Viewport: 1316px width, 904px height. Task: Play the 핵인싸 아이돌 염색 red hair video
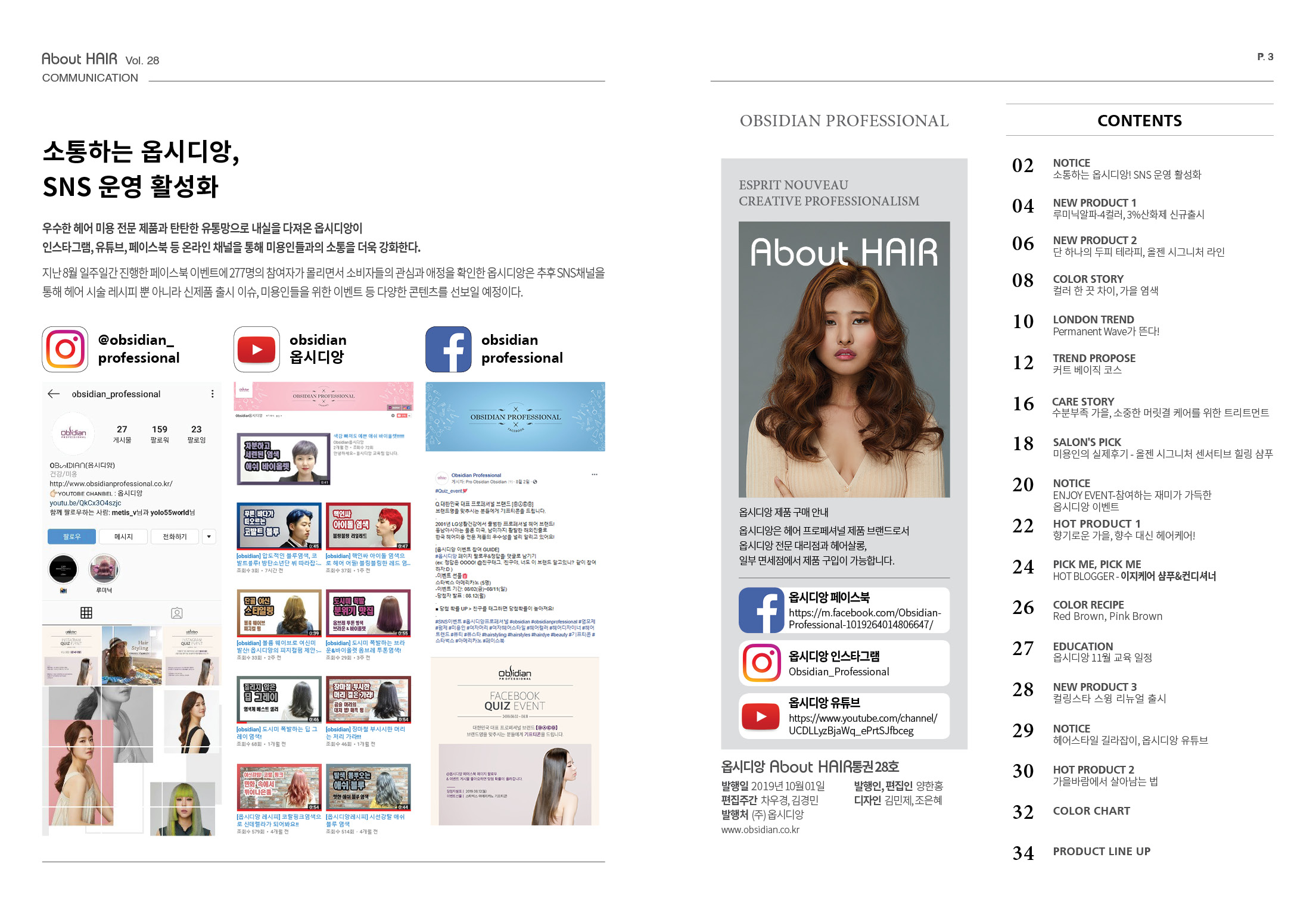click(x=368, y=525)
